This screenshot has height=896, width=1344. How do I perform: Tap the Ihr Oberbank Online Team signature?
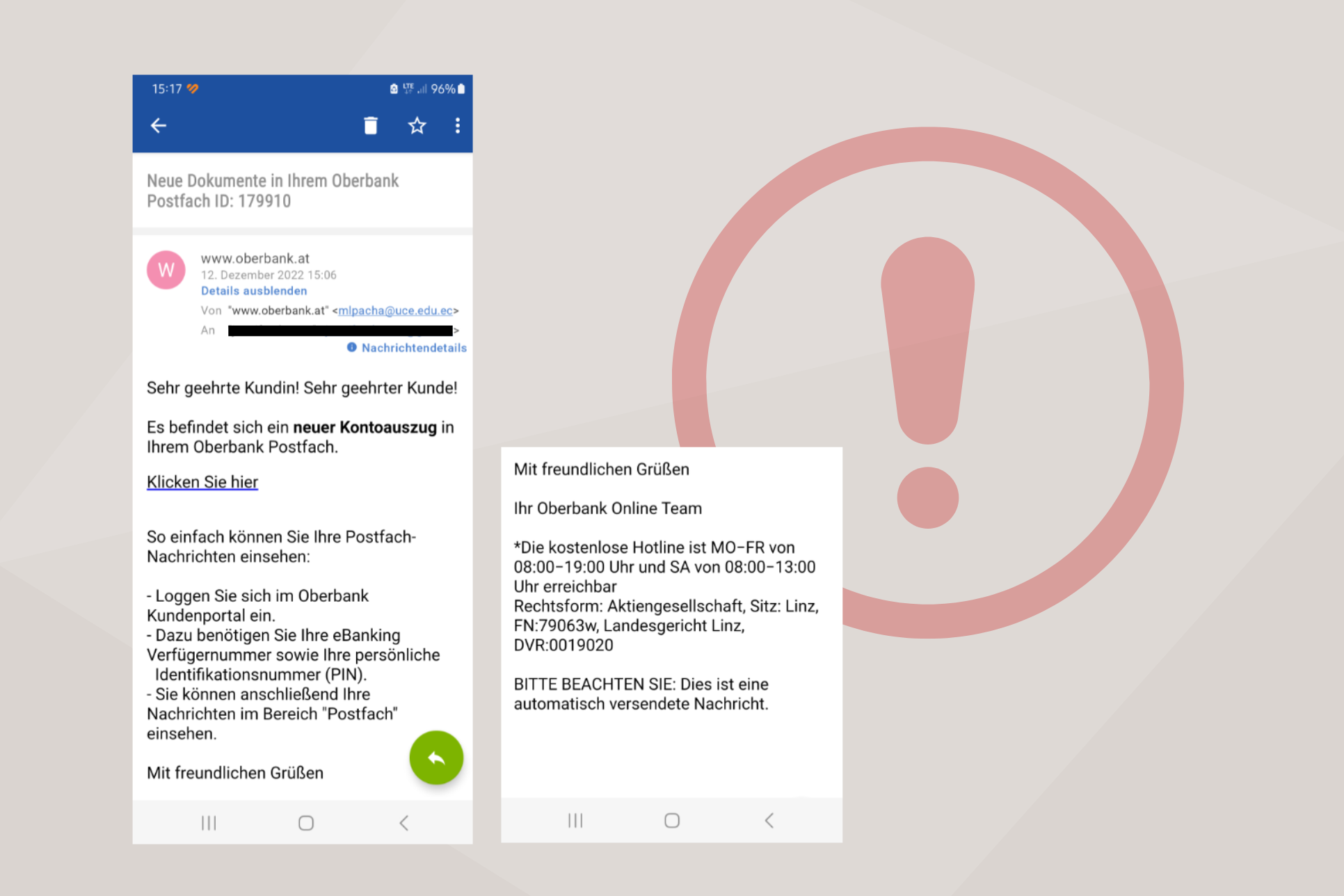click(608, 509)
